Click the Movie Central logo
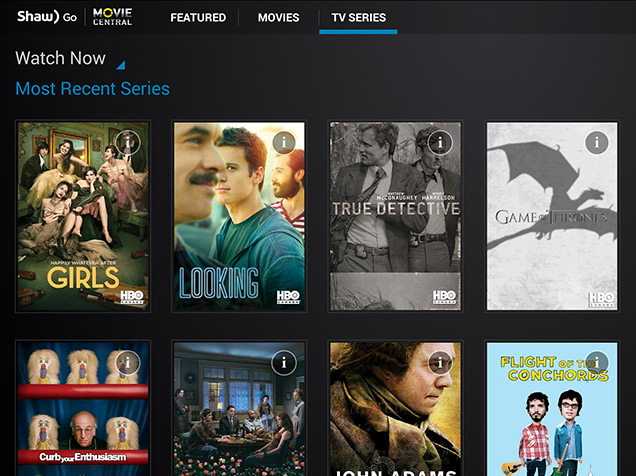The height and width of the screenshot is (476, 636). (112, 17)
